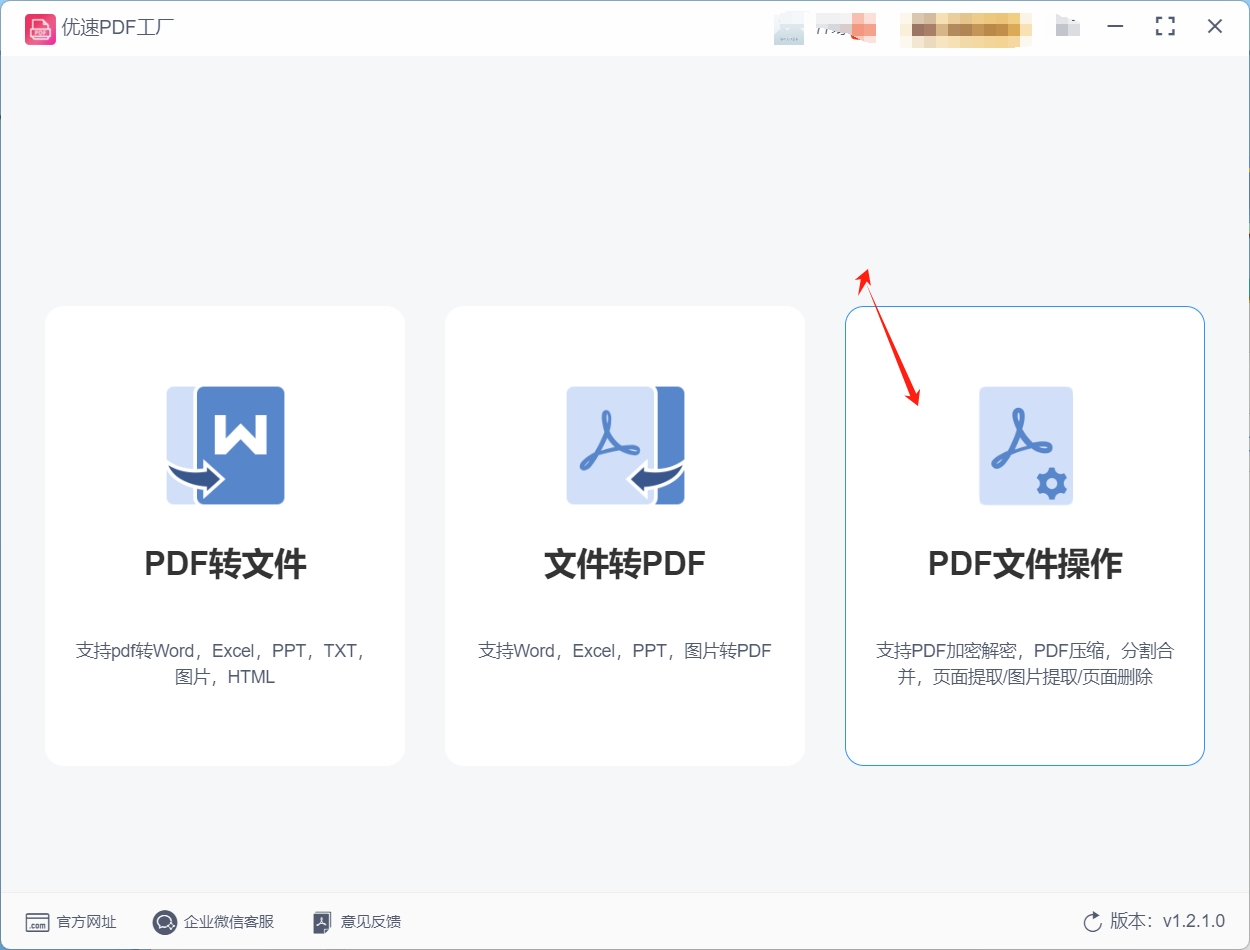Select the PDF转文件 heading

pyautogui.click(x=225, y=564)
